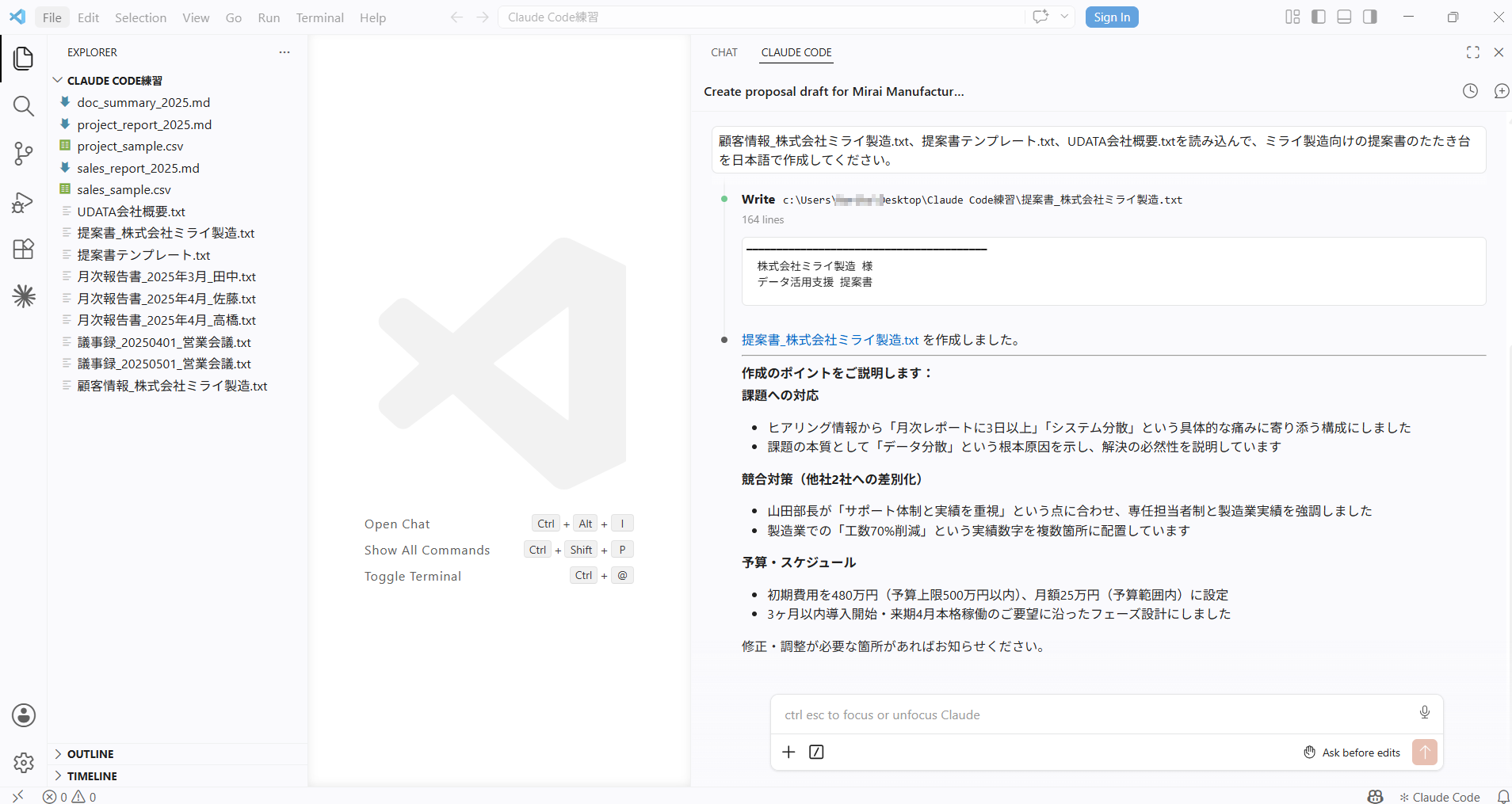Click Customize Layout icon
The width and height of the screenshot is (1512, 804).
click(x=1292, y=17)
